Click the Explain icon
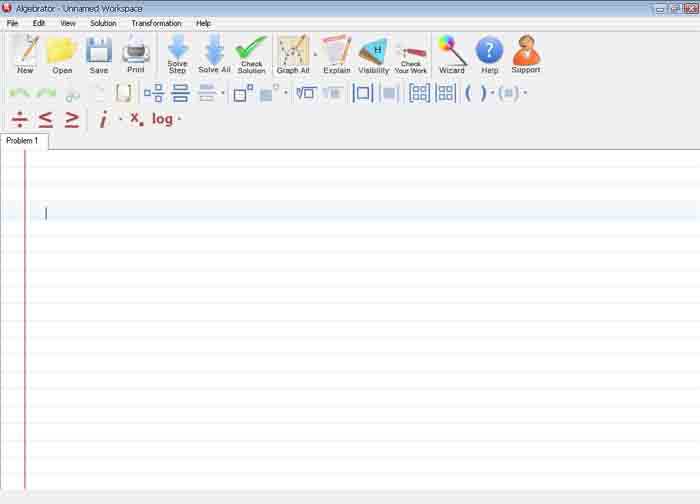 pos(337,54)
